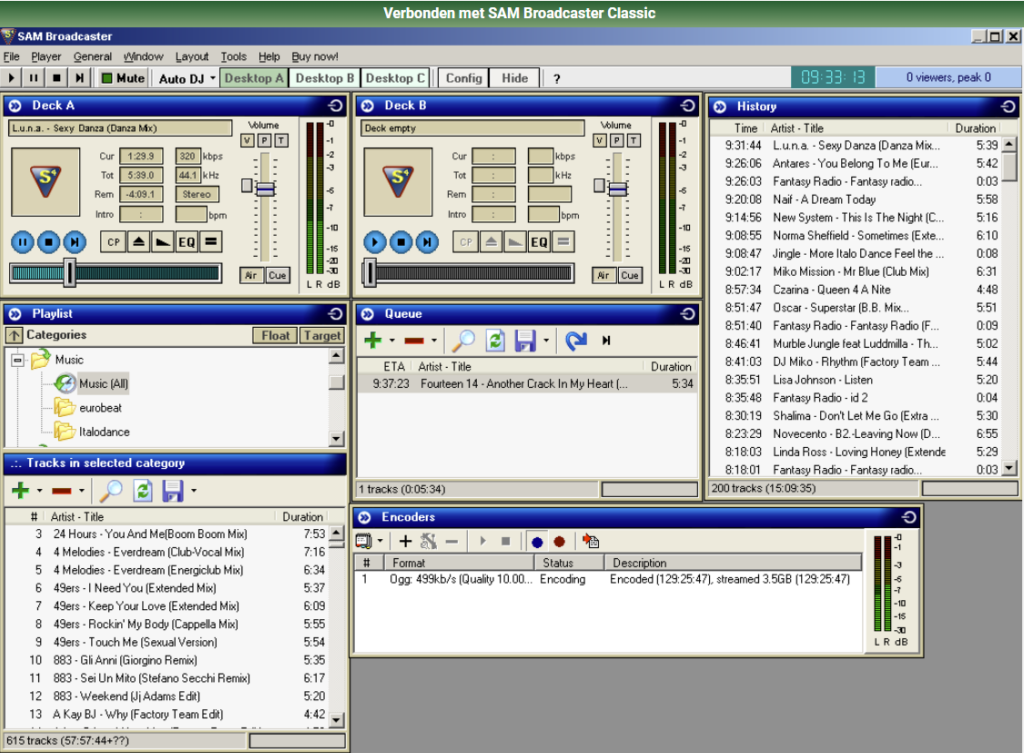Open the Encoders view dropdown arrow

(x=380, y=541)
